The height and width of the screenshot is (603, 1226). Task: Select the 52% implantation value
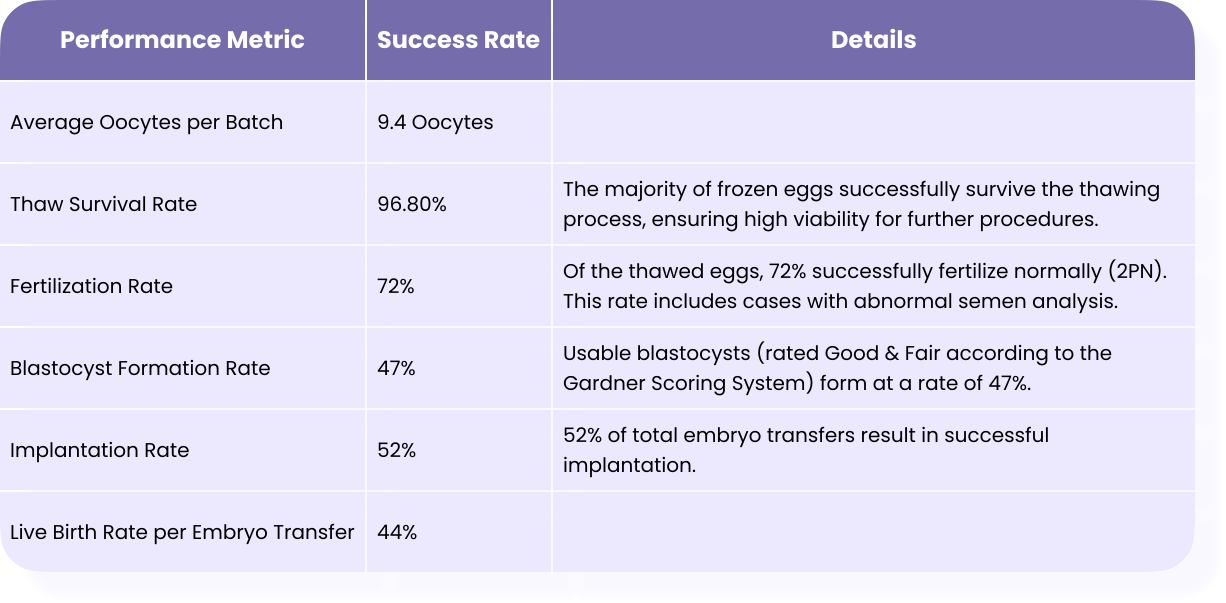[396, 451]
